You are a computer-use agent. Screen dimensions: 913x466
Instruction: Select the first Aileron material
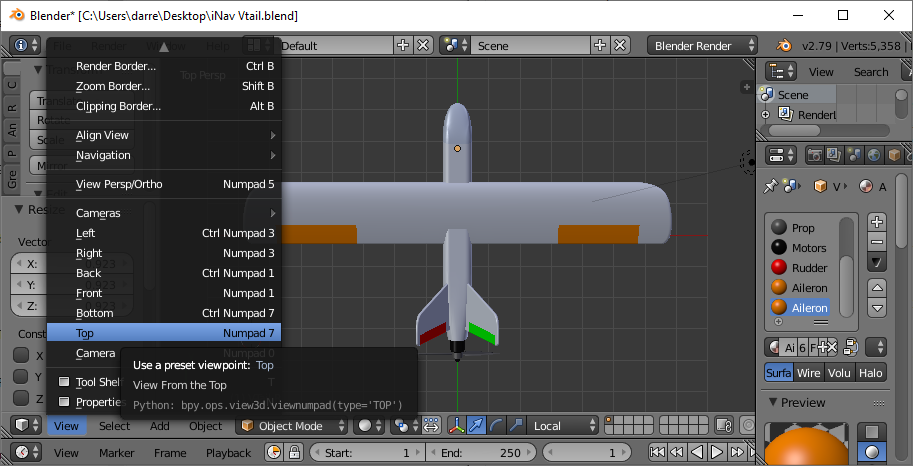point(801,288)
